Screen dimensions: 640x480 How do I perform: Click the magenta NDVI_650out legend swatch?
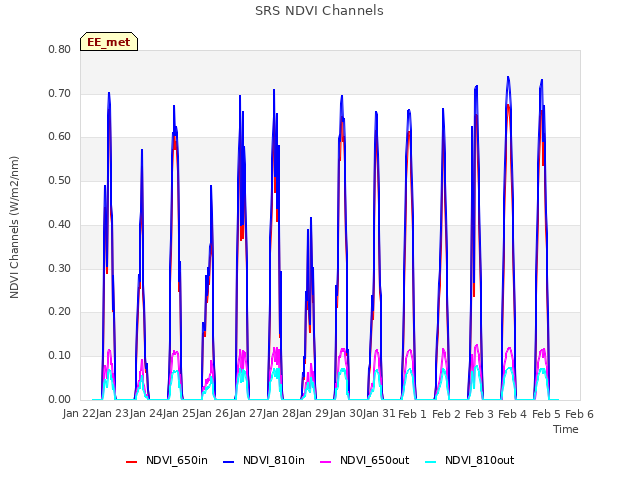[326, 462]
